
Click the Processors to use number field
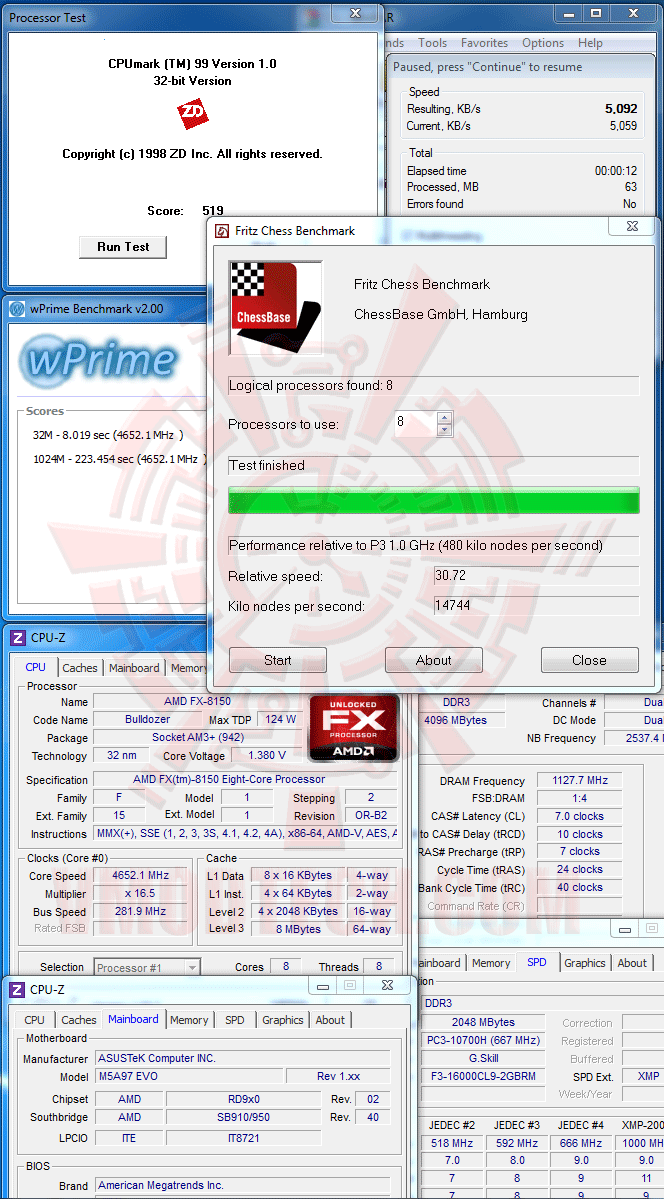pyautogui.click(x=415, y=423)
